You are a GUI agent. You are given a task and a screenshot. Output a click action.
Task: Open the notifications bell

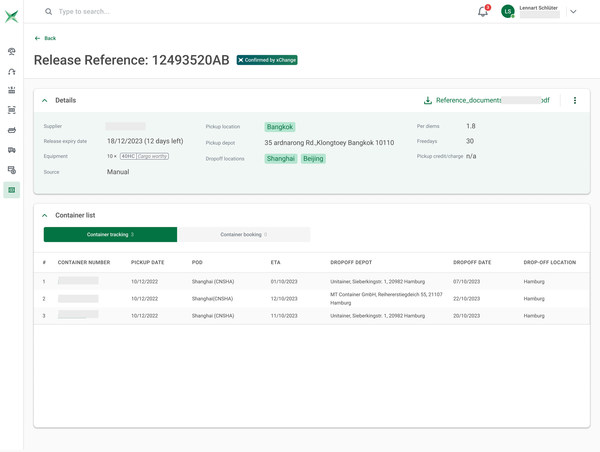click(483, 12)
